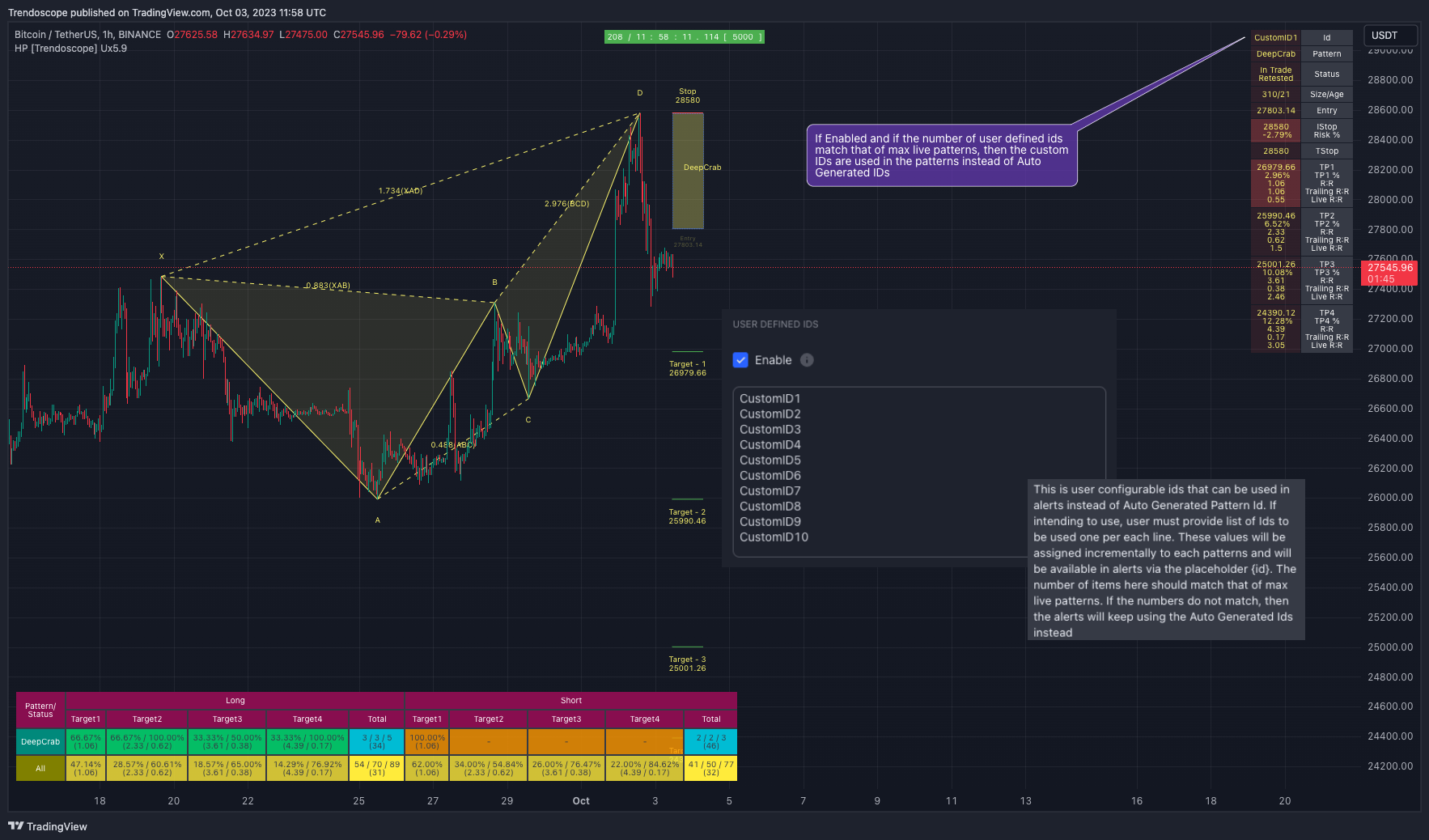Image resolution: width=1429 pixels, height=840 pixels.
Task: Select the CustomID4 line in the list
Action: coord(770,445)
